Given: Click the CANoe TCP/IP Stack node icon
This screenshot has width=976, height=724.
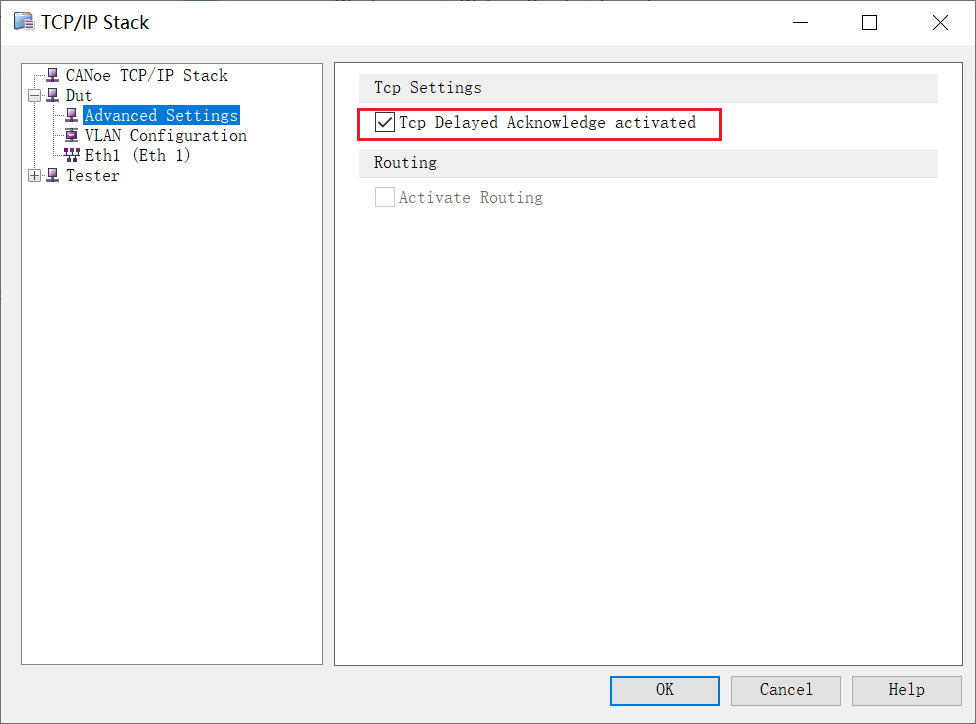Looking at the screenshot, I should coord(52,75).
